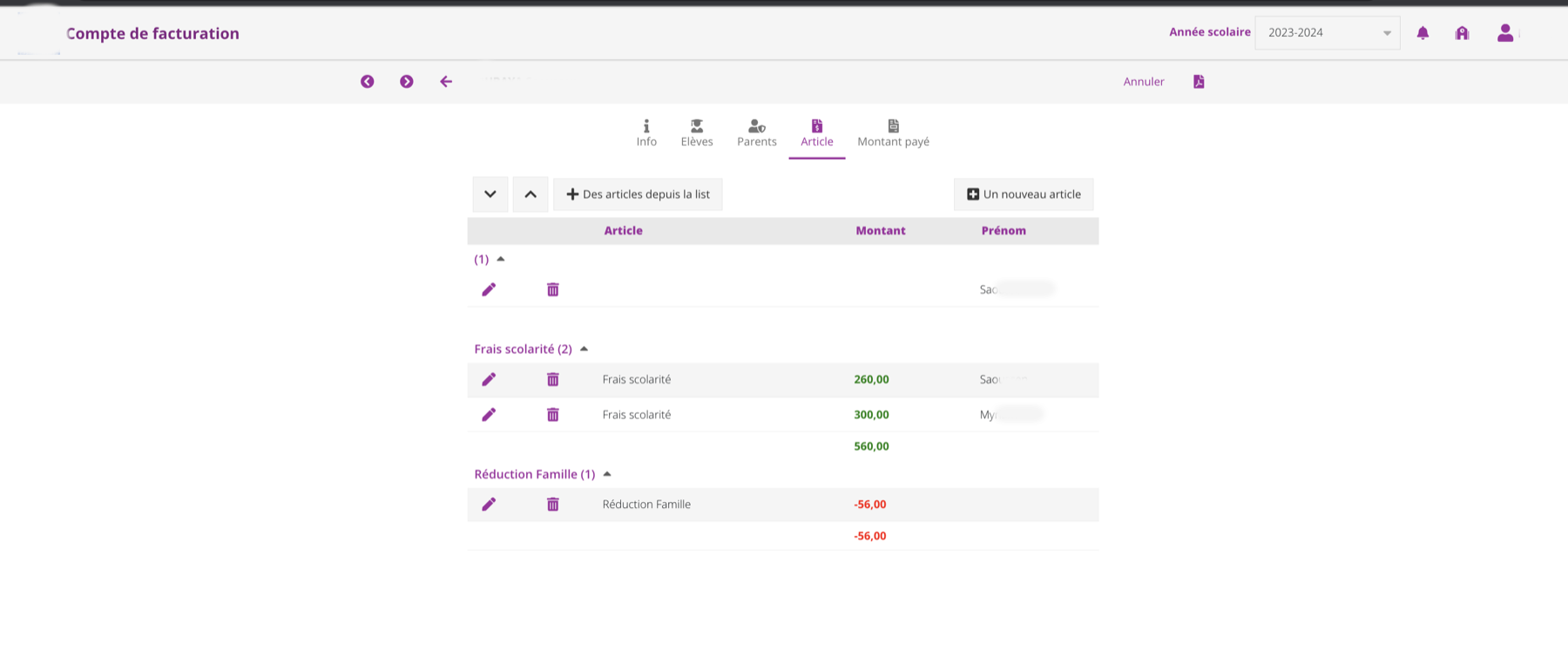Collapse the (1) group

pos(501,259)
